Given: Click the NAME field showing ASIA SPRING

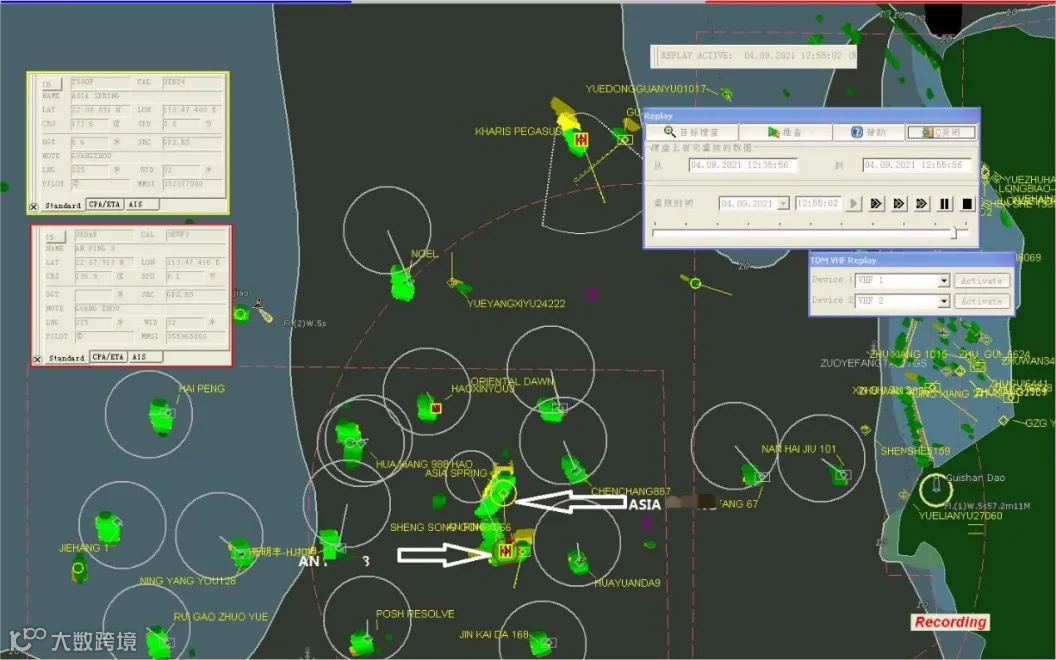Looking at the screenshot, I should 147,96.
